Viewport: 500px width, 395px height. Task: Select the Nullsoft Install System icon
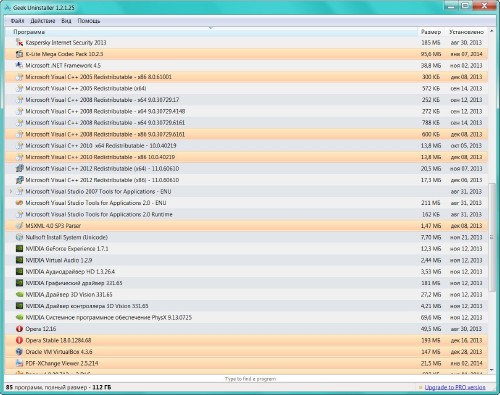[x=19, y=237]
